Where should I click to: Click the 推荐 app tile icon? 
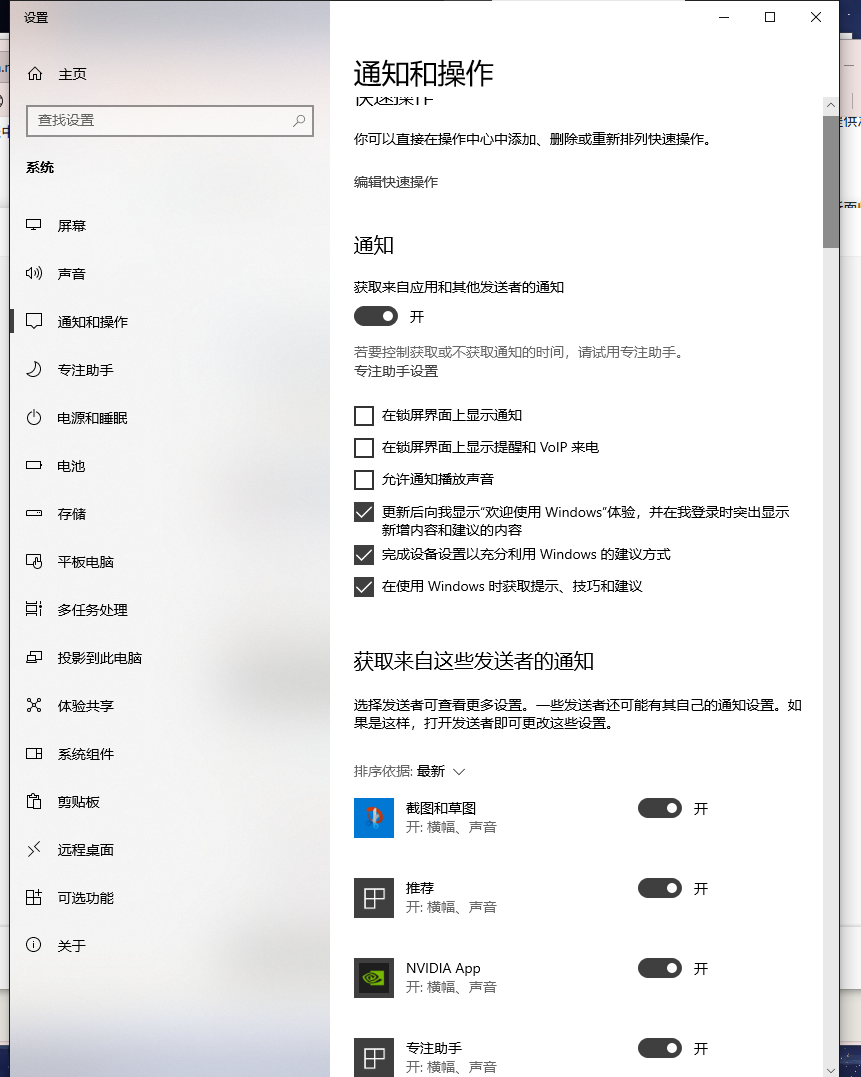(374, 898)
